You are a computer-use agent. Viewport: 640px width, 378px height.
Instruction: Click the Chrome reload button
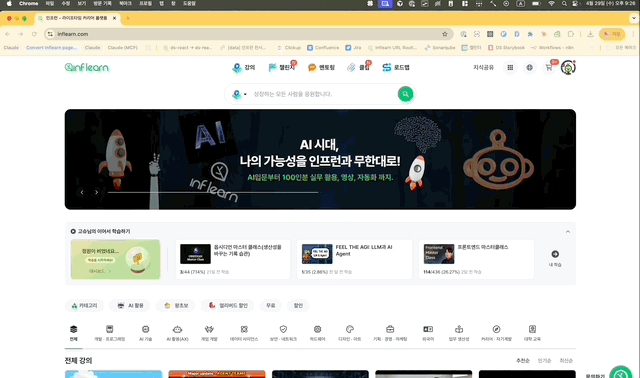(34, 34)
